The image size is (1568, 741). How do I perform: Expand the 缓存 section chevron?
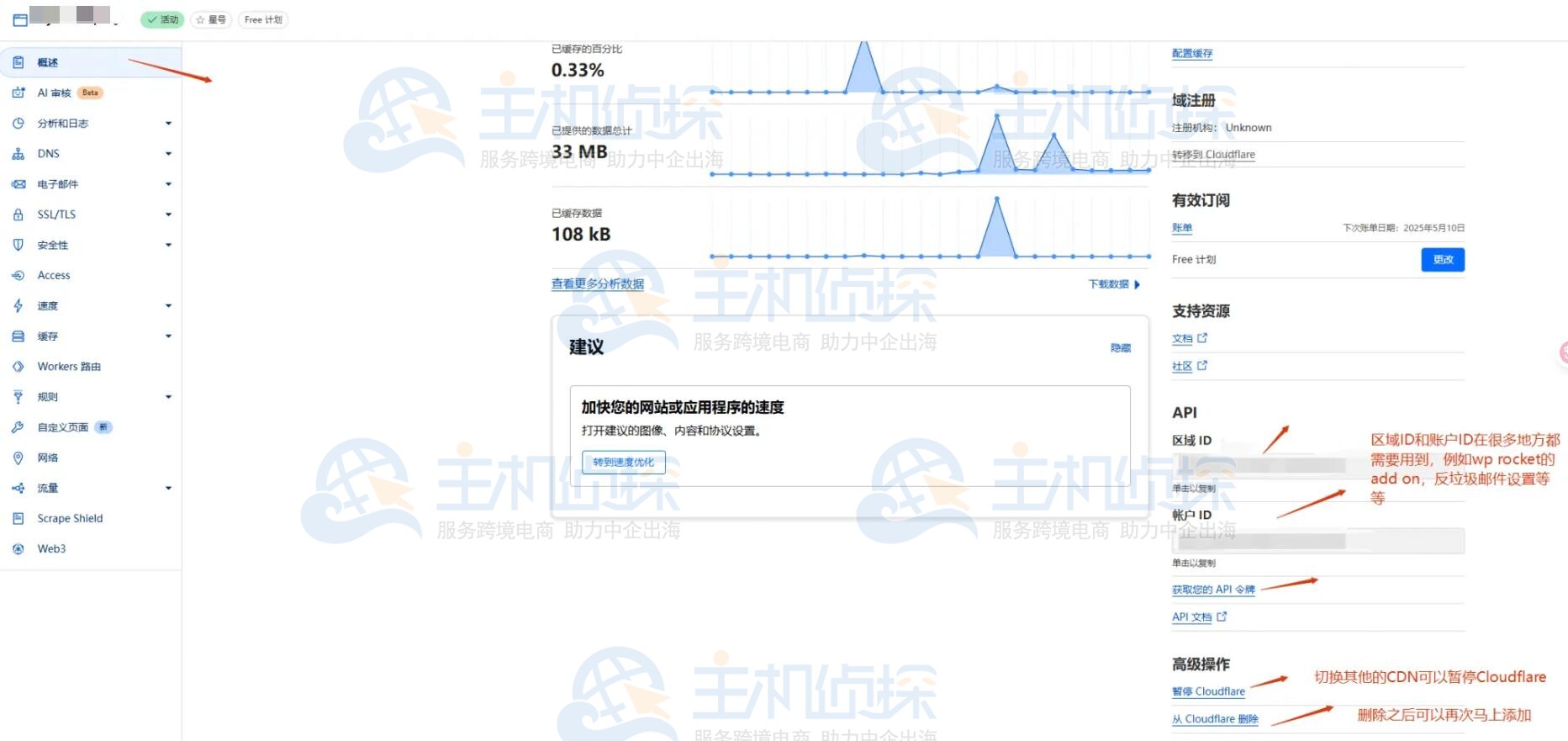point(168,336)
